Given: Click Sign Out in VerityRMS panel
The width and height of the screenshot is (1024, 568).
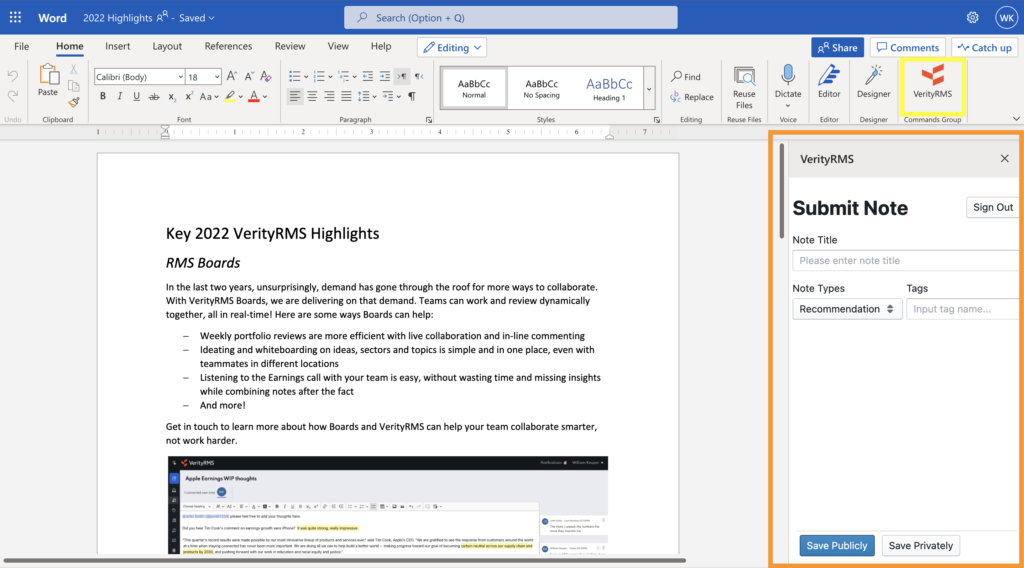Looking at the screenshot, I should [993, 208].
